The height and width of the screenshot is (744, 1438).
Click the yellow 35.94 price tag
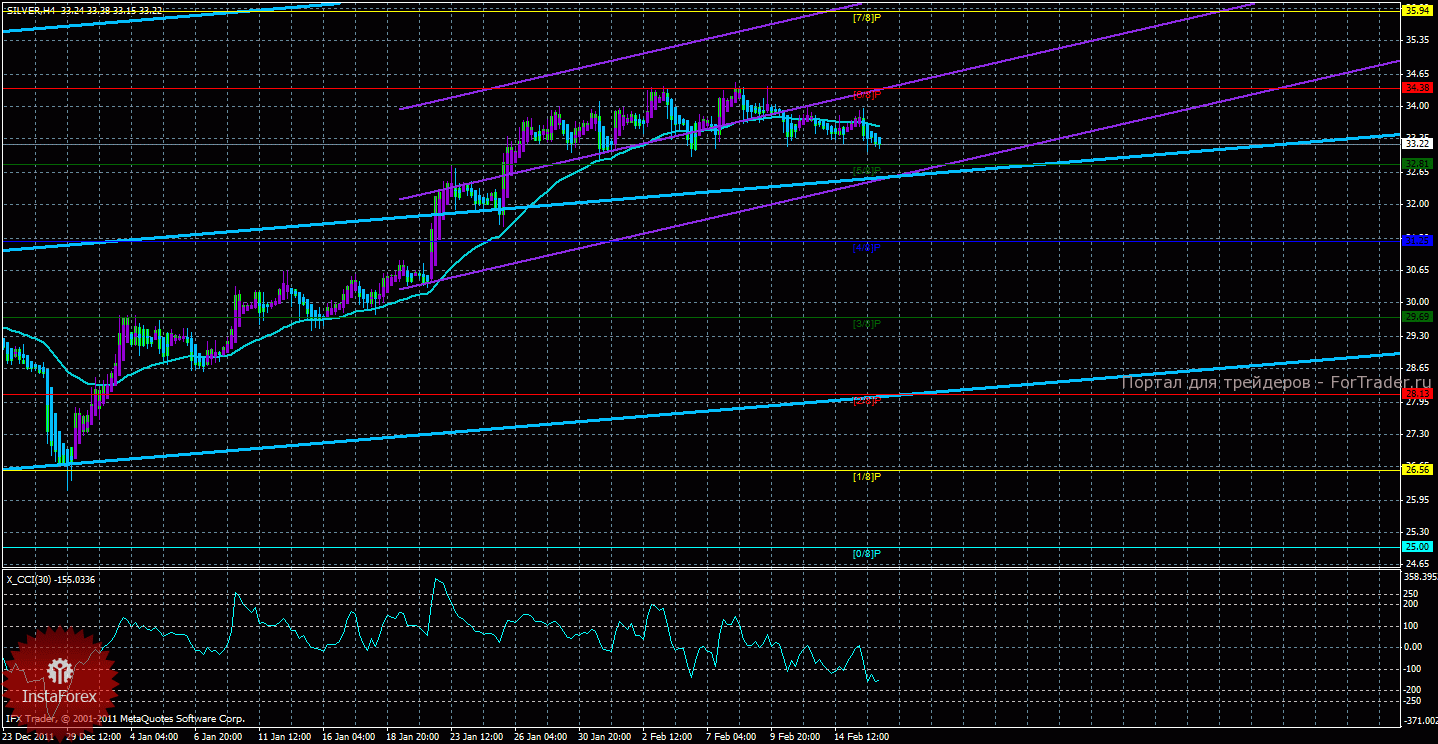(x=1415, y=10)
